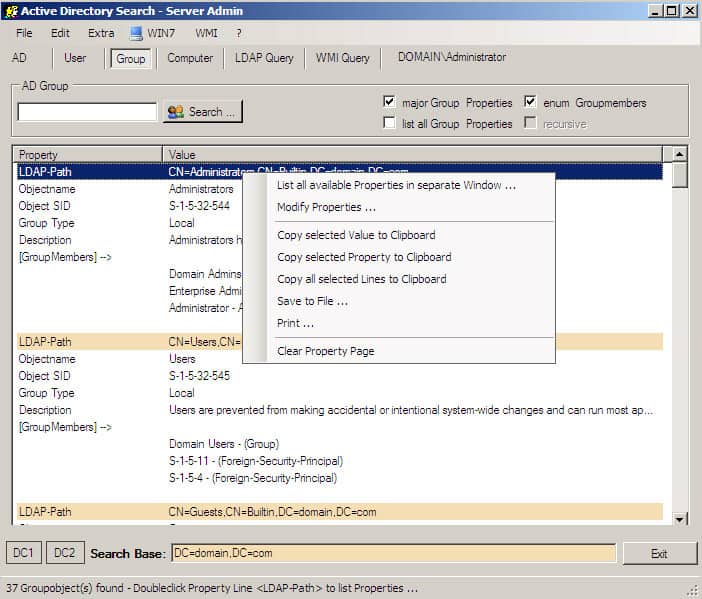Uncheck enum Groupmembers checkbox
This screenshot has height=599, width=702.
[531, 103]
